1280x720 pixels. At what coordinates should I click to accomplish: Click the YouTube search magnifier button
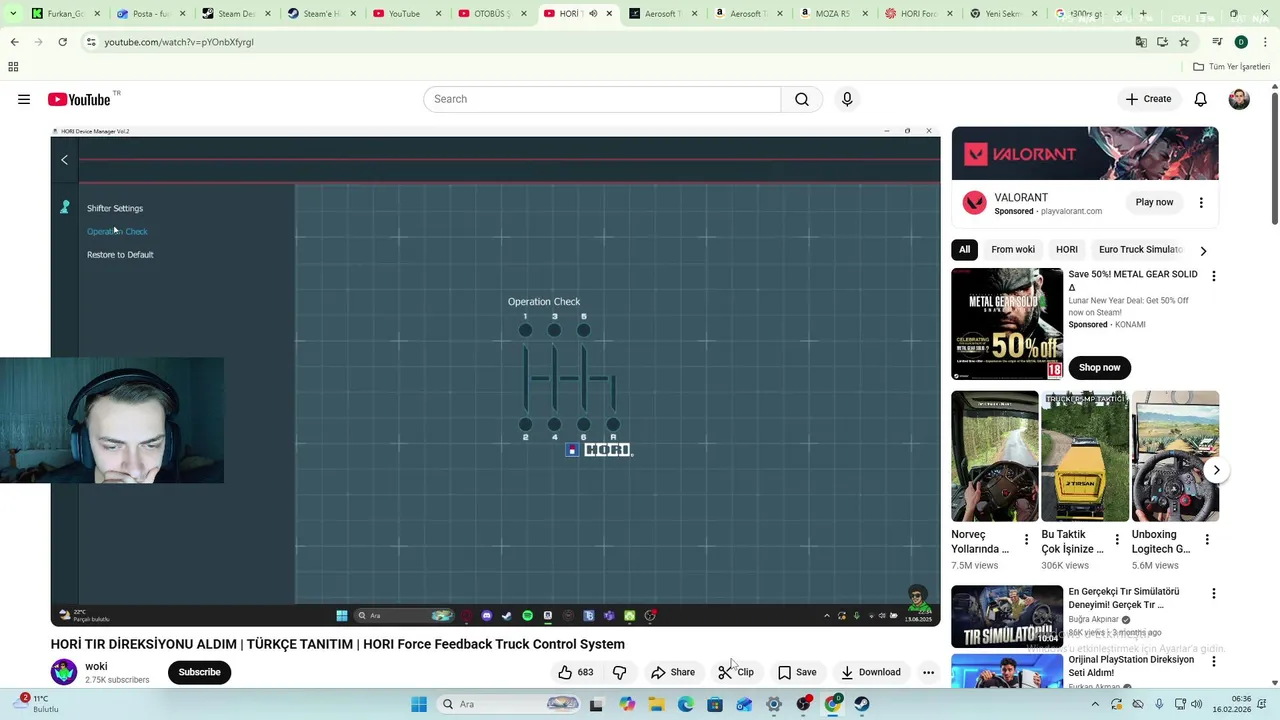[x=802, y=99]
